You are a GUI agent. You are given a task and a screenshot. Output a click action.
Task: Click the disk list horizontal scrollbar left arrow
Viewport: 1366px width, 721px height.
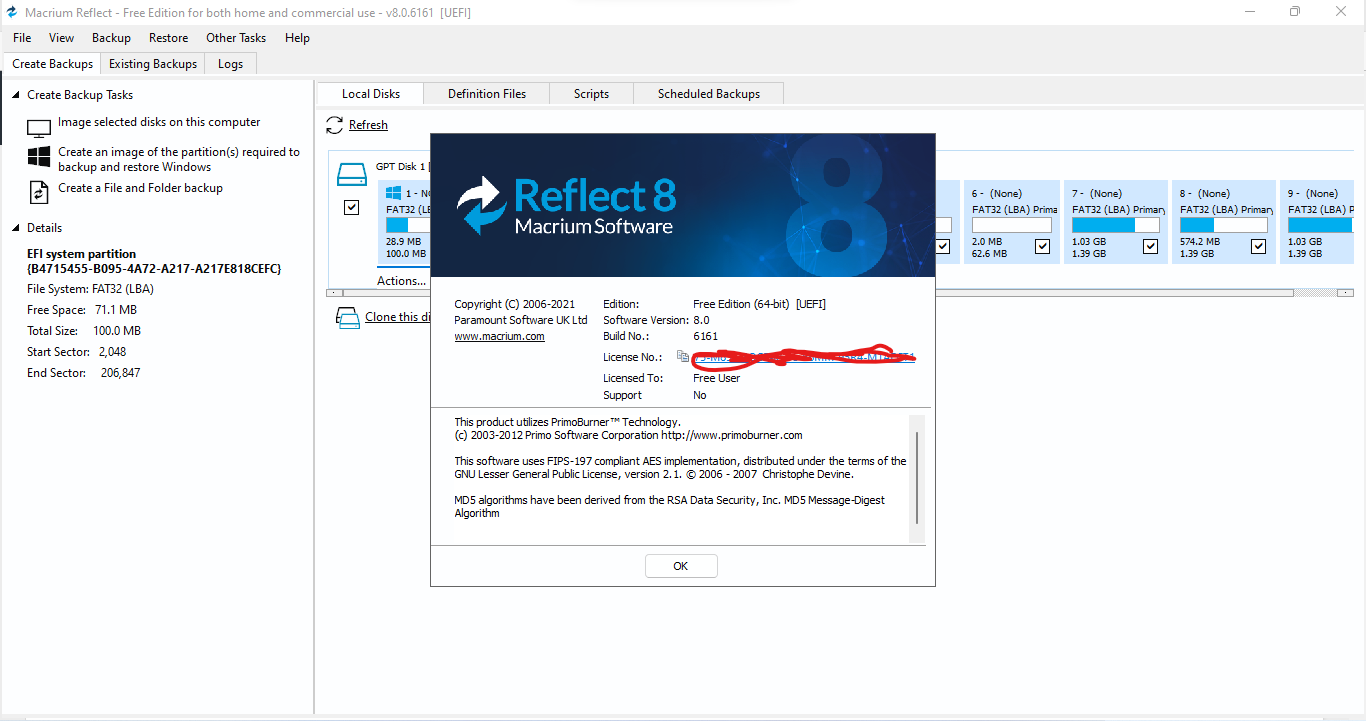pyautogui.click(x=332, y=293)
